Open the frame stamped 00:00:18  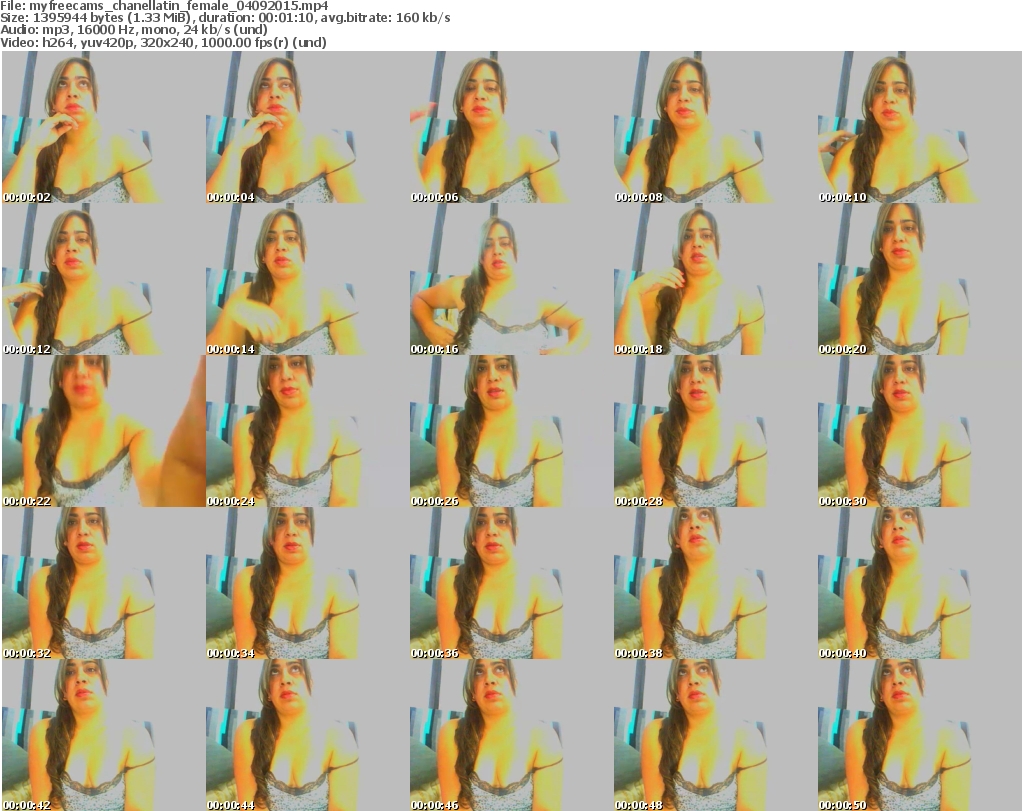[715, 279]
